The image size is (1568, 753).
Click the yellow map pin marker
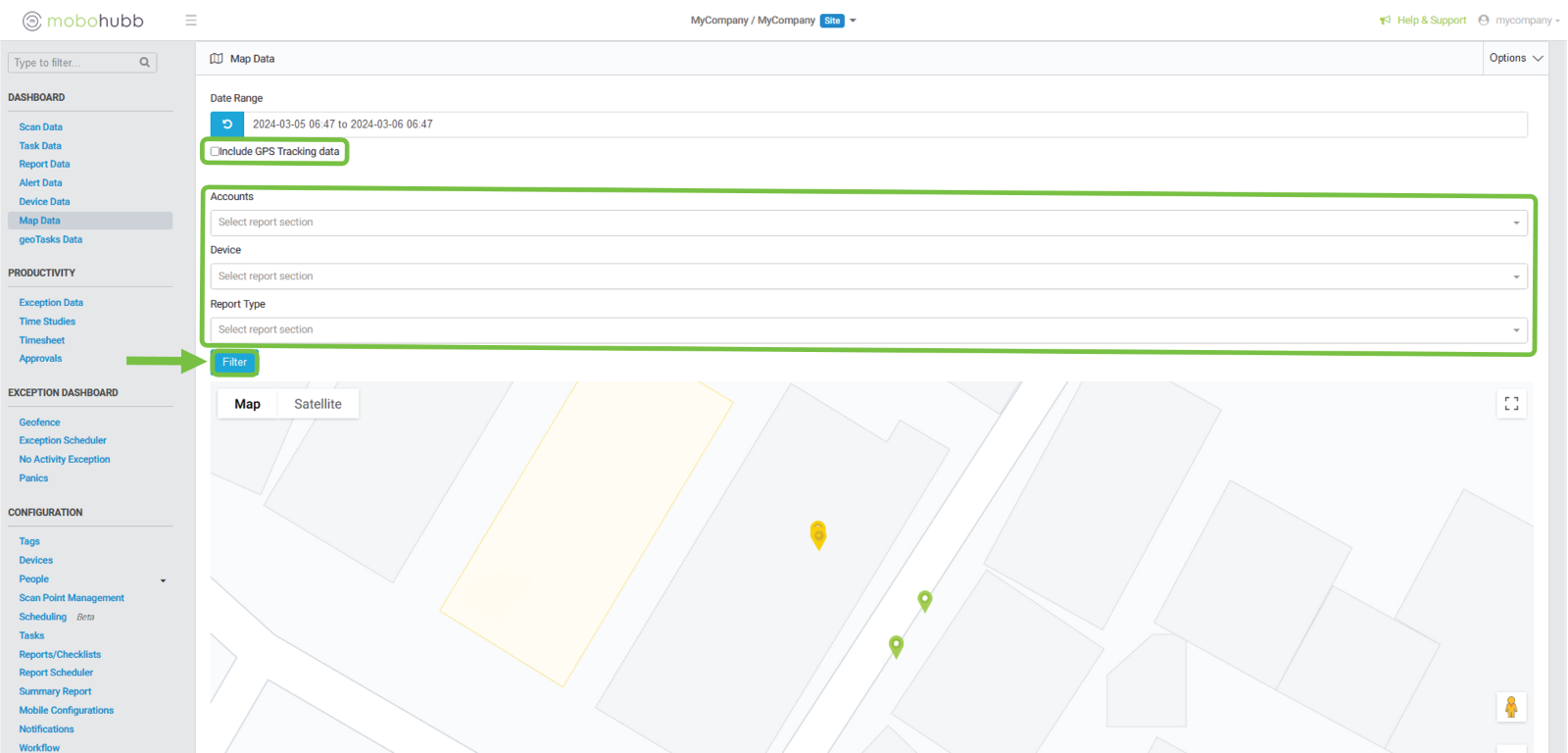[x=818, y=534]
